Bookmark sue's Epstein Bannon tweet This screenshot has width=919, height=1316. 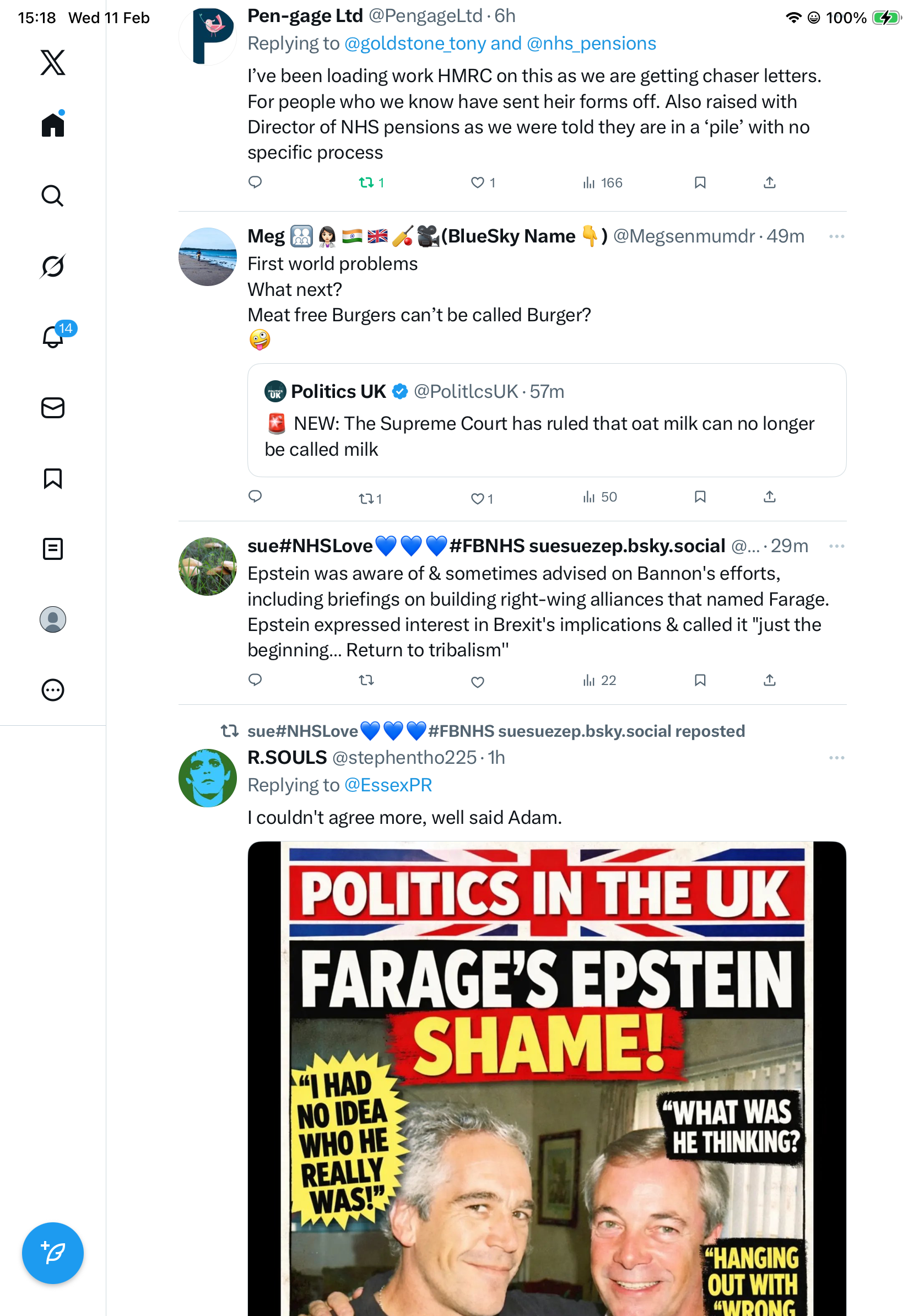[700, 681]
